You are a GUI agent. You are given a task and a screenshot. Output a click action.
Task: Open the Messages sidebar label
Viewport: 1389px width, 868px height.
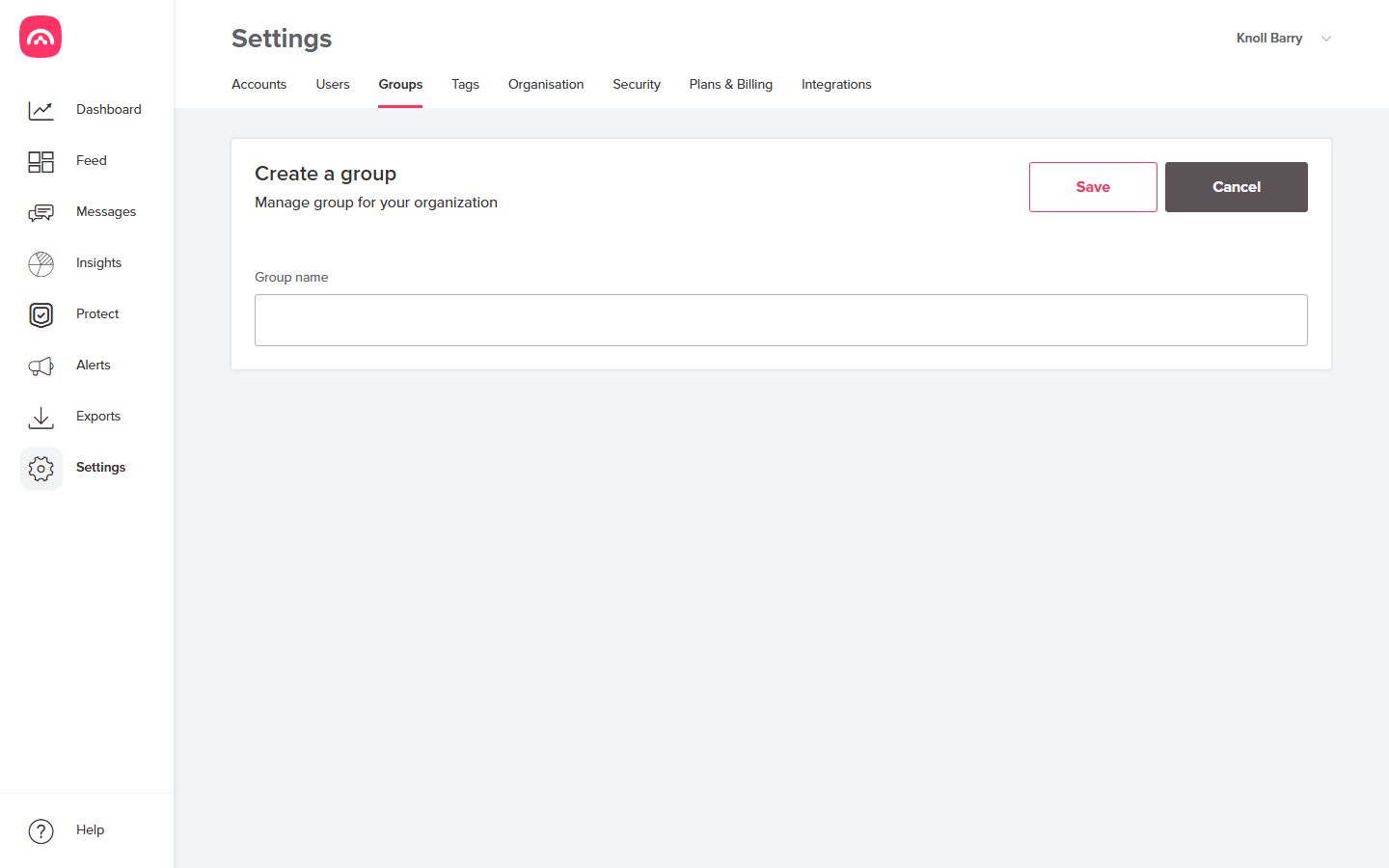[106, 212]
